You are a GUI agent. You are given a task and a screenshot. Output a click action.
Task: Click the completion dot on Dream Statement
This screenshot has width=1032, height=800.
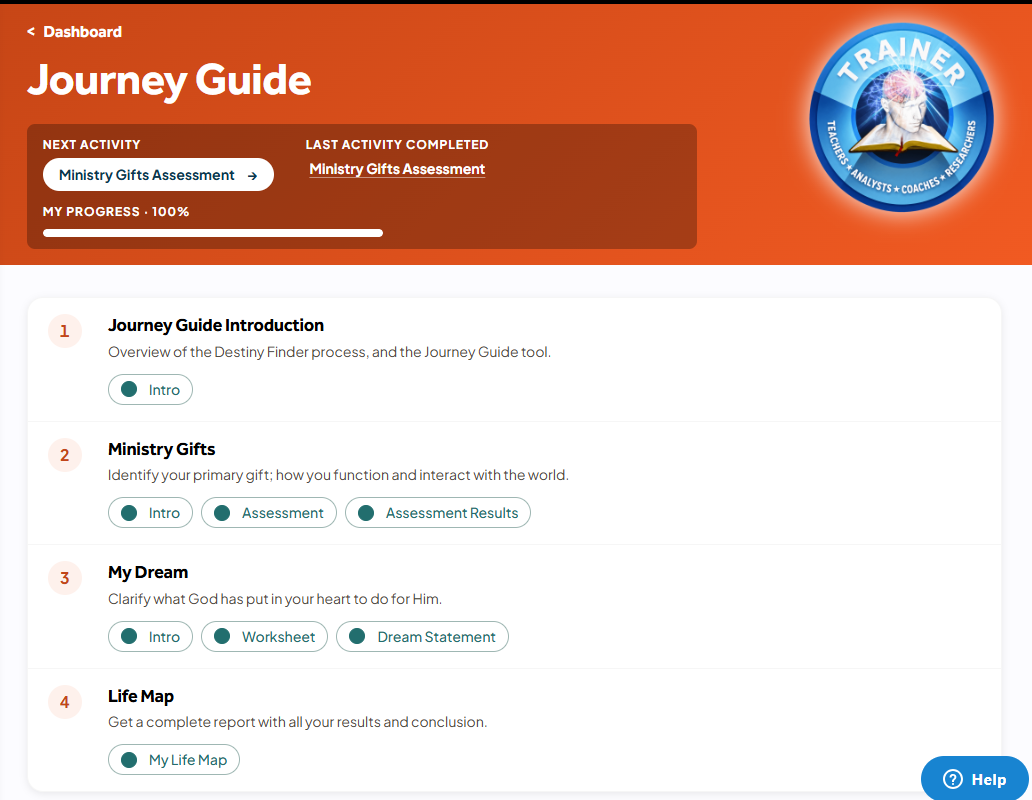[357, 636]
